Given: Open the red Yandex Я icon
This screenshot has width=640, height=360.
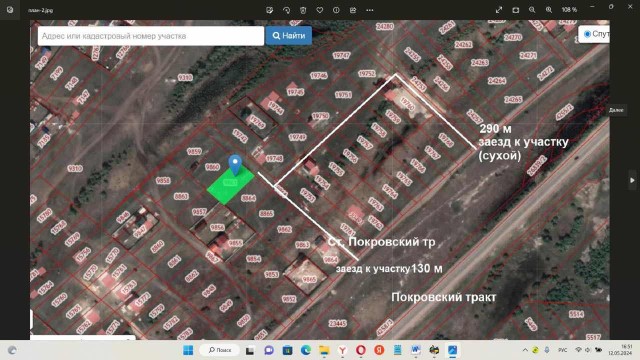Looking at the screenshot, I should click(379, 350).
